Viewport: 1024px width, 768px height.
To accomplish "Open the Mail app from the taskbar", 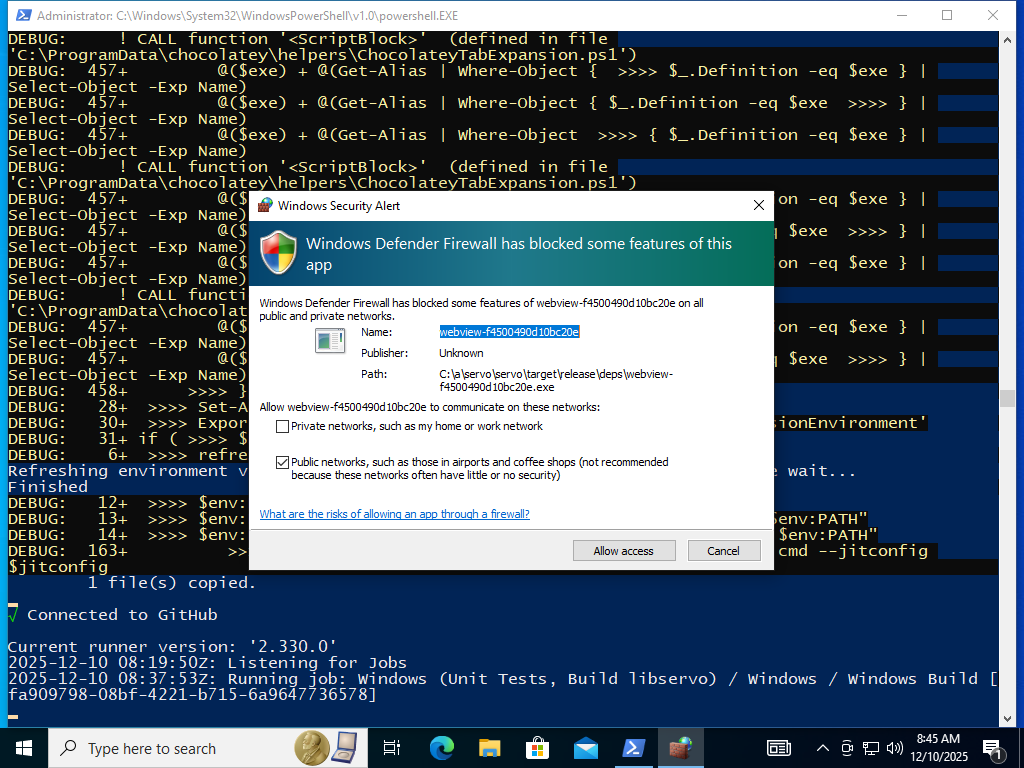I will click(585, 748).
